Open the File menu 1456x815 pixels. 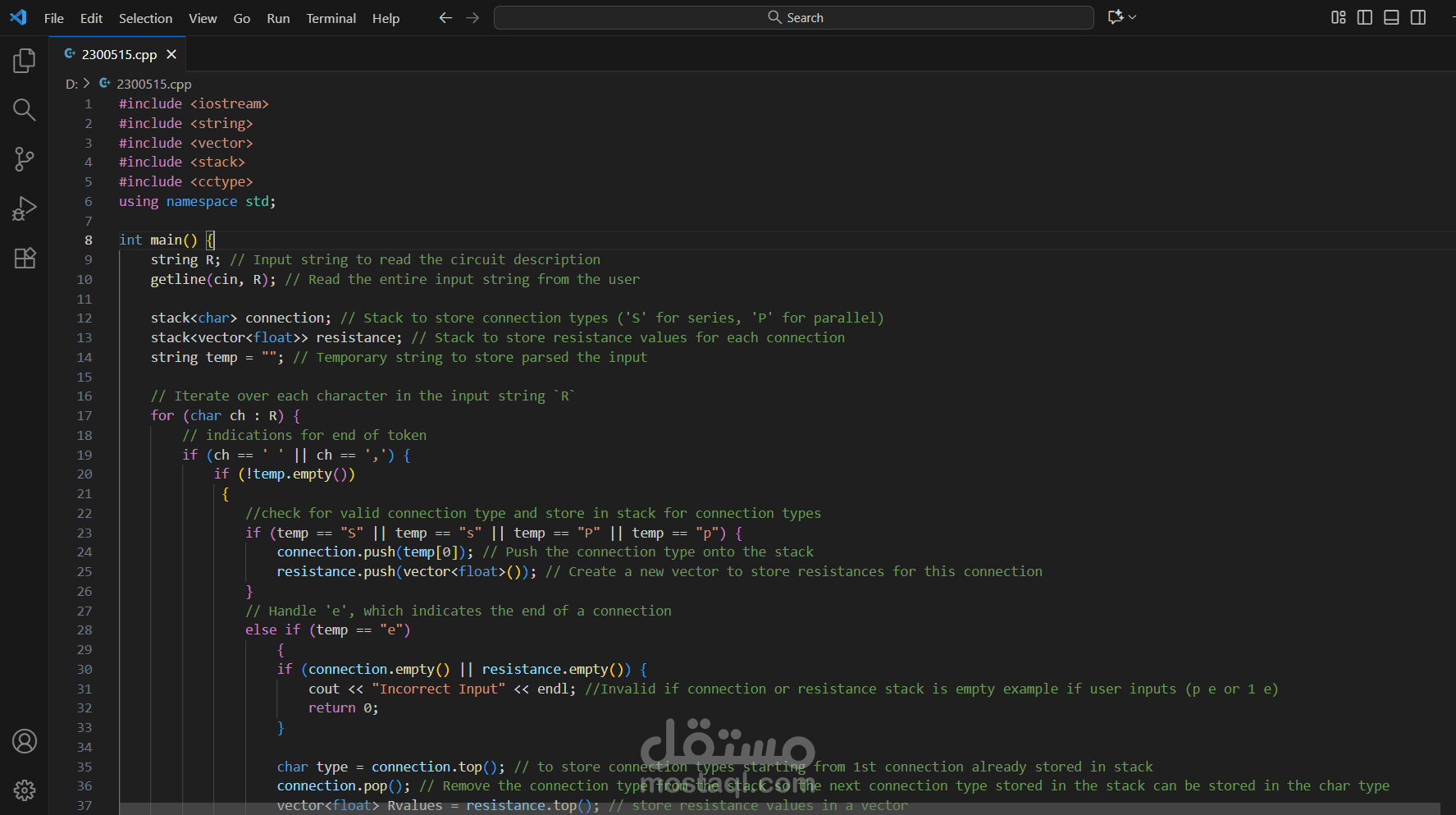54,18
